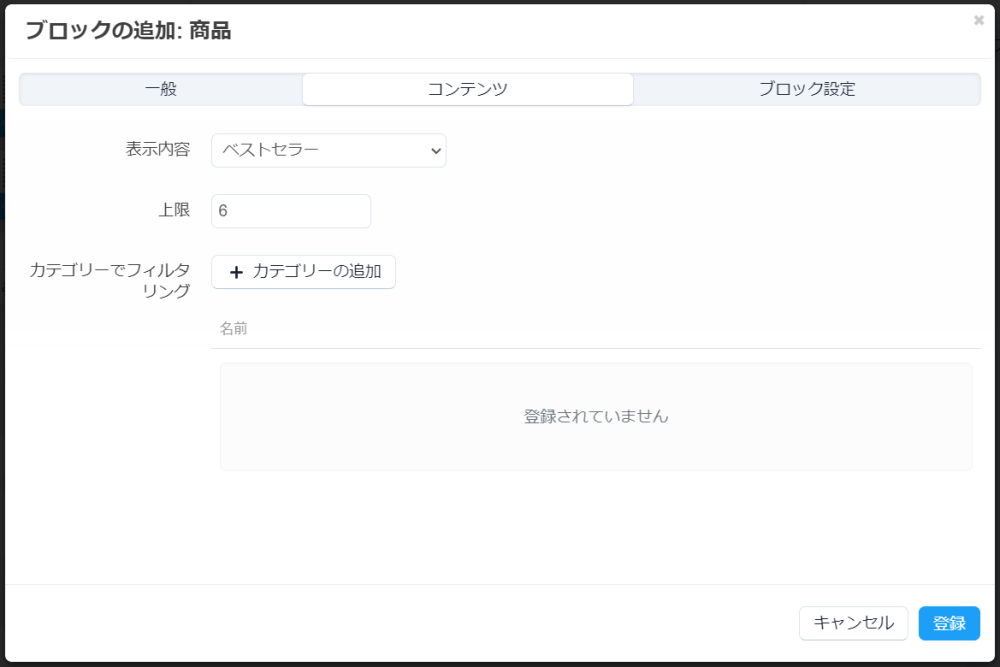Switch to the 一般 tab
The image size is (1000, 667).
tap(161, 89)
